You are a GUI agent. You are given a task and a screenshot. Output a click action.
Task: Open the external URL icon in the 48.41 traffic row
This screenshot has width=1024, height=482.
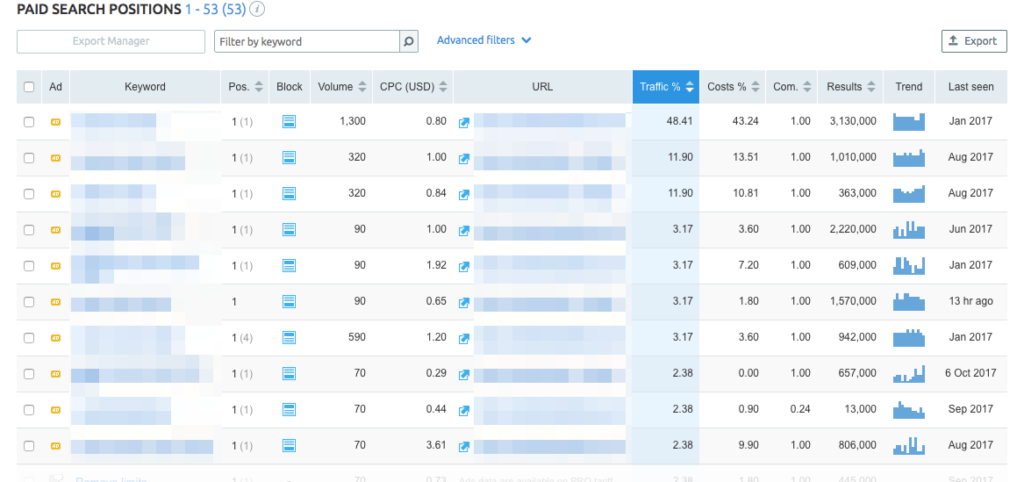pos(464,122)
